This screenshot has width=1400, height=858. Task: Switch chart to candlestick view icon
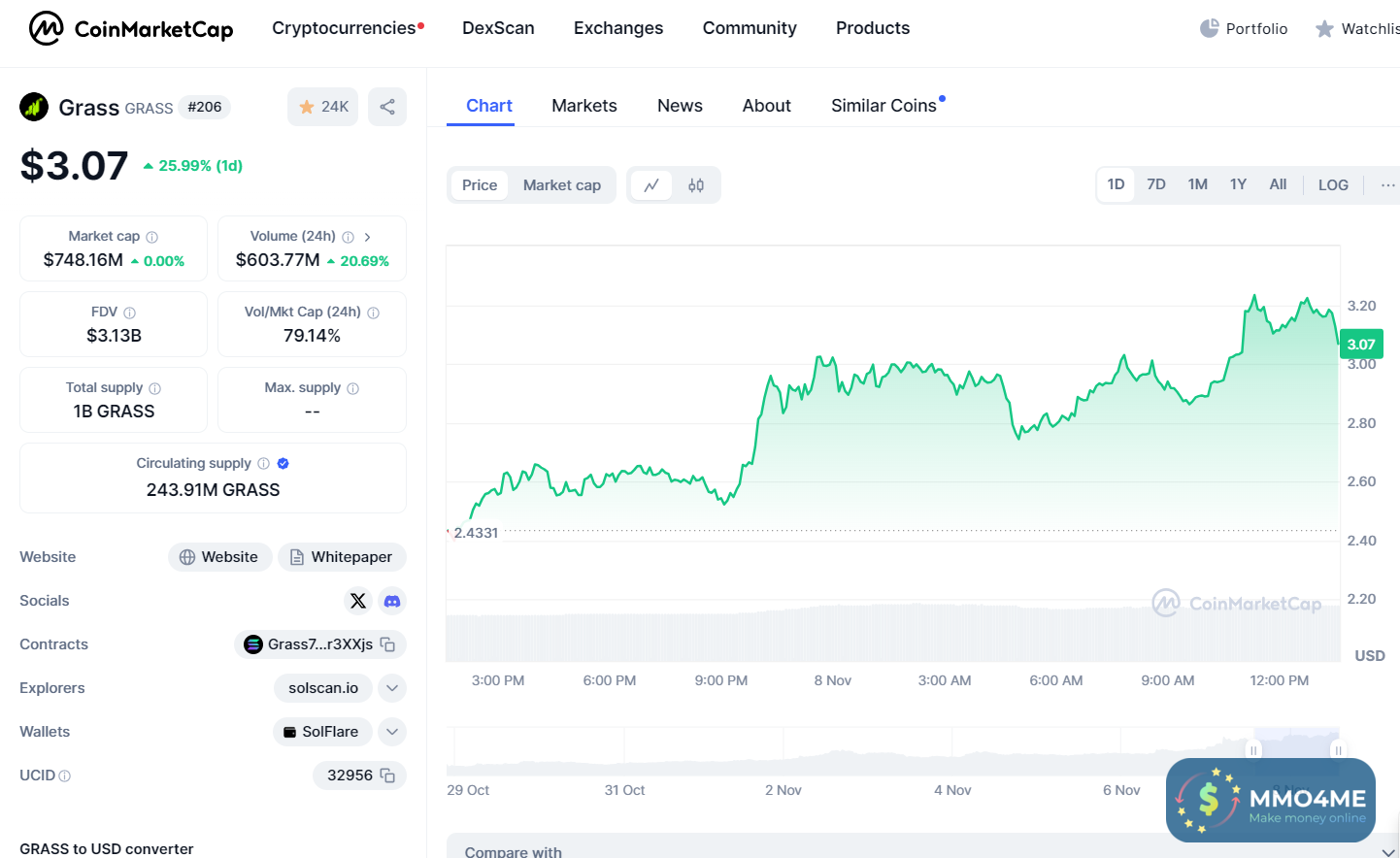696,185
